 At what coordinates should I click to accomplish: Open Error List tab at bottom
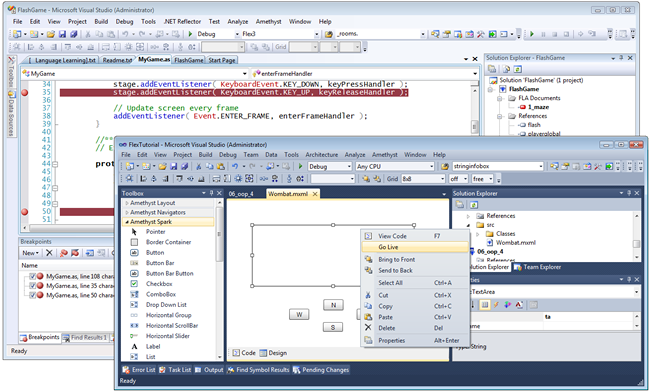(x=139, y=370)
